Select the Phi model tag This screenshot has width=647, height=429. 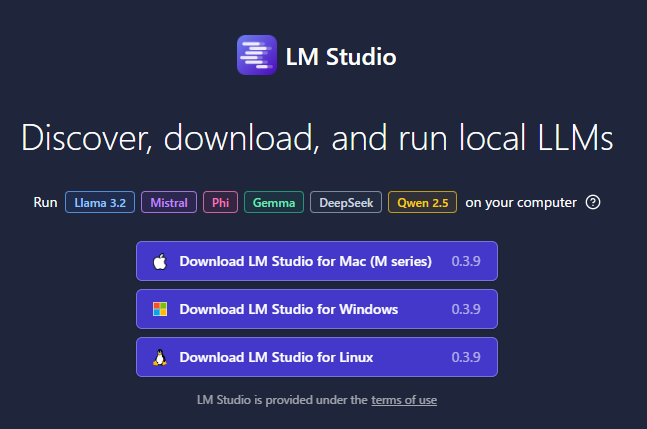coord(220,202)
